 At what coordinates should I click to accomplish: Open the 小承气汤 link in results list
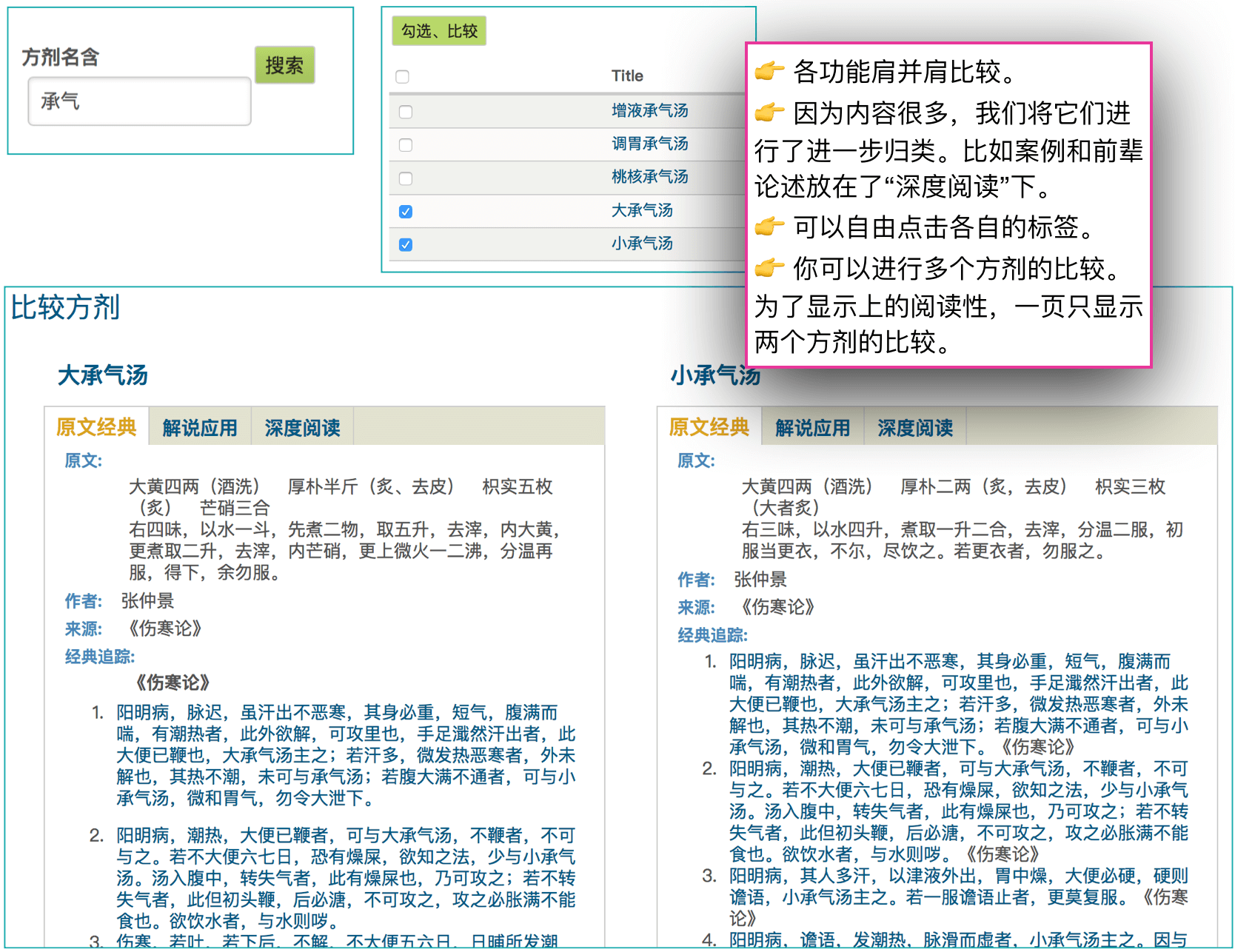pos(641,244)
